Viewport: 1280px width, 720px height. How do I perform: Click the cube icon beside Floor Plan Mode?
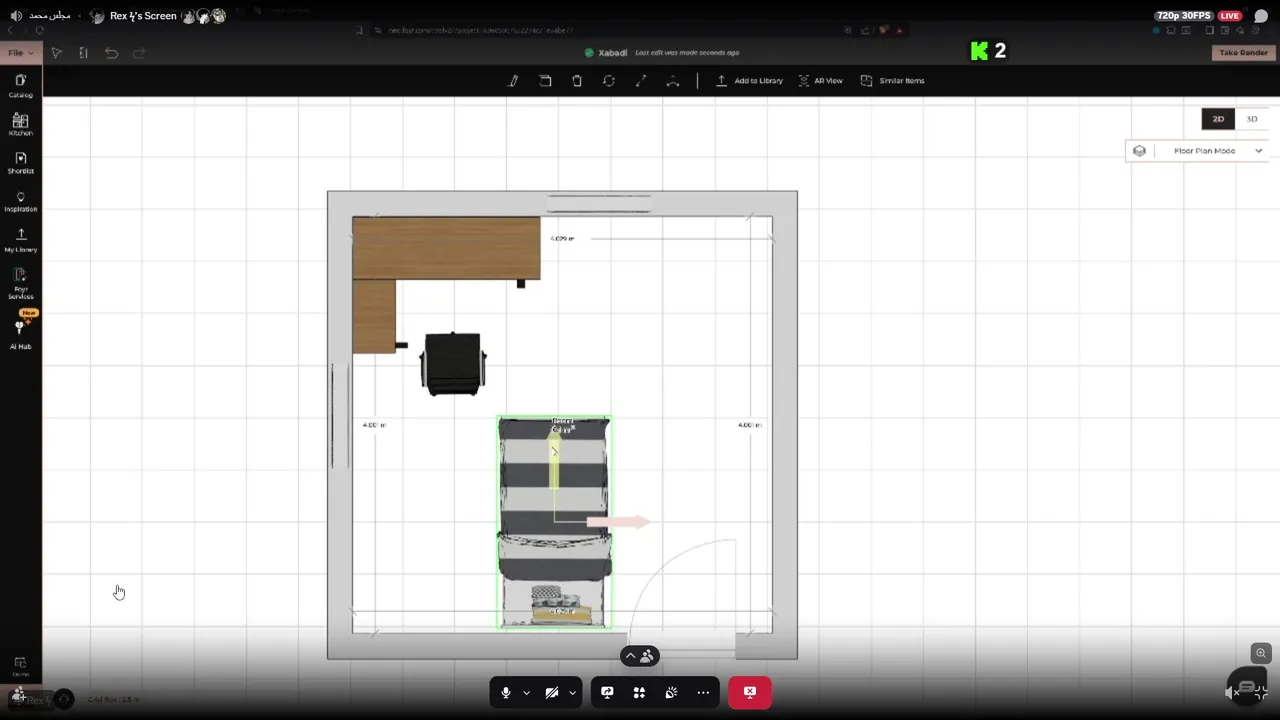[1139, 151]
